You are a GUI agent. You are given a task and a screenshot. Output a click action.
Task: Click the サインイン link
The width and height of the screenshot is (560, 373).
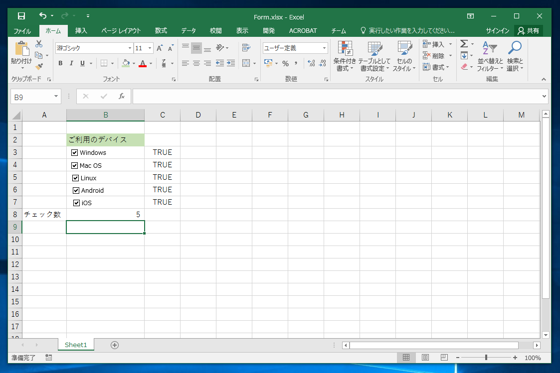pyautogui.click(x=497, y=31)
